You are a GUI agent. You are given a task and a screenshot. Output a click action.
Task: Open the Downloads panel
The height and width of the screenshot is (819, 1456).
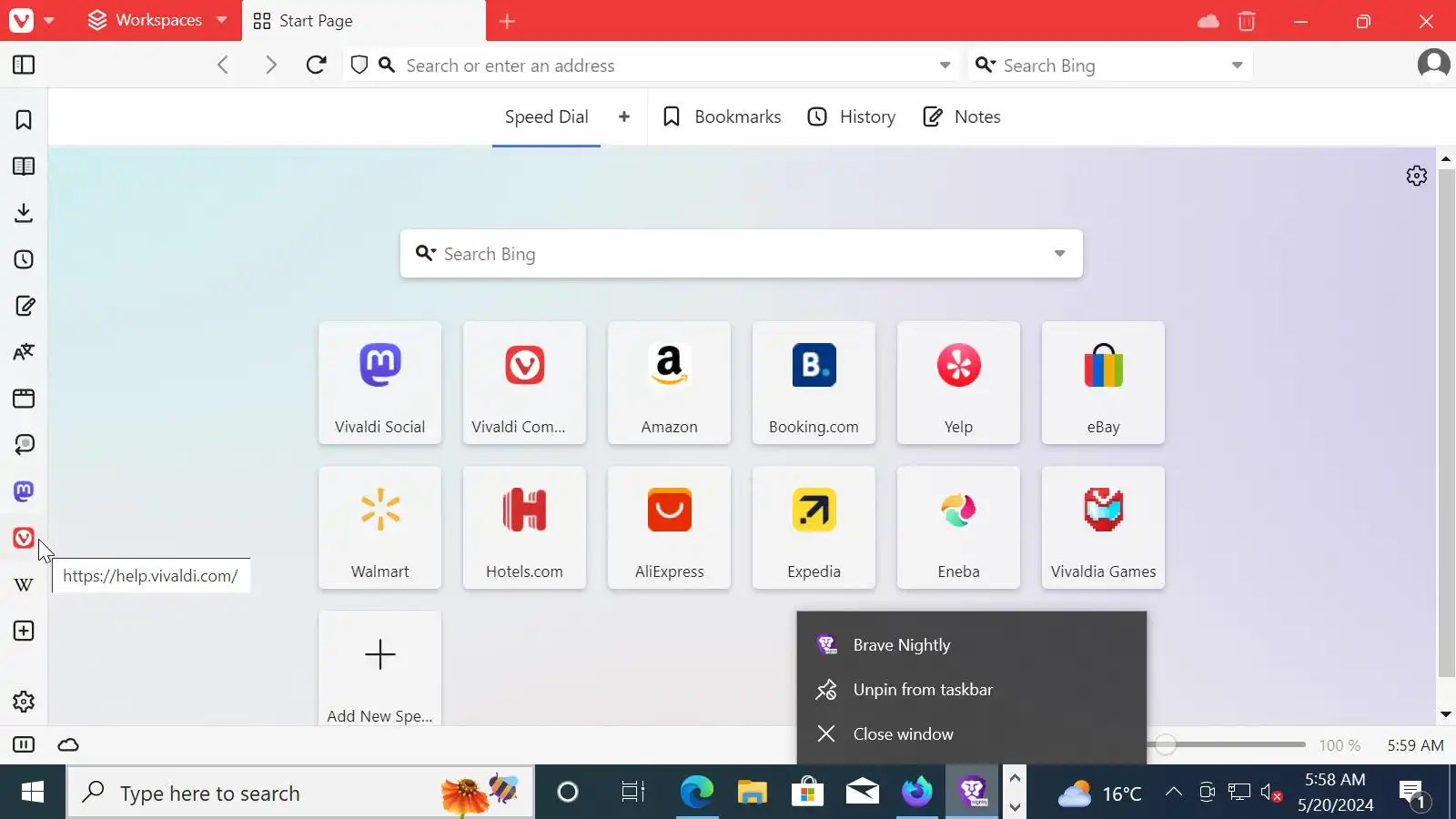24,213
